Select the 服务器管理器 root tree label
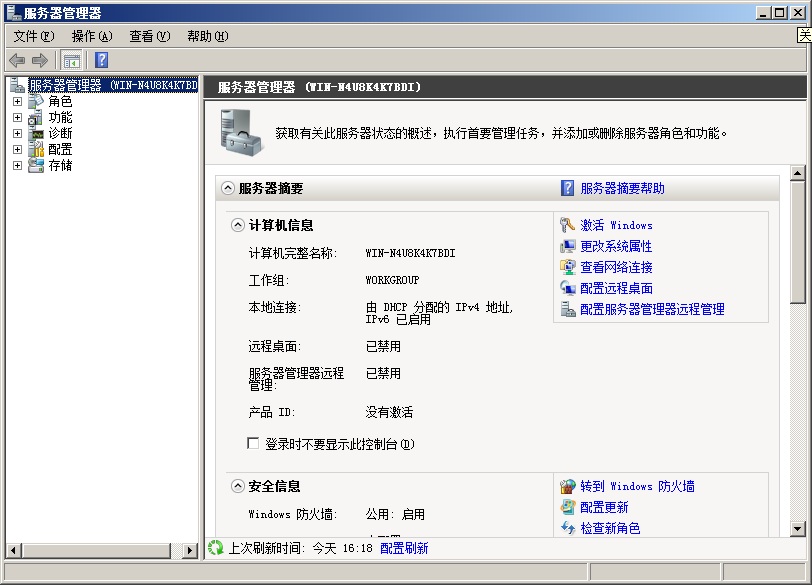The width and height of the screenshot is (812, 585). (113, 85)
